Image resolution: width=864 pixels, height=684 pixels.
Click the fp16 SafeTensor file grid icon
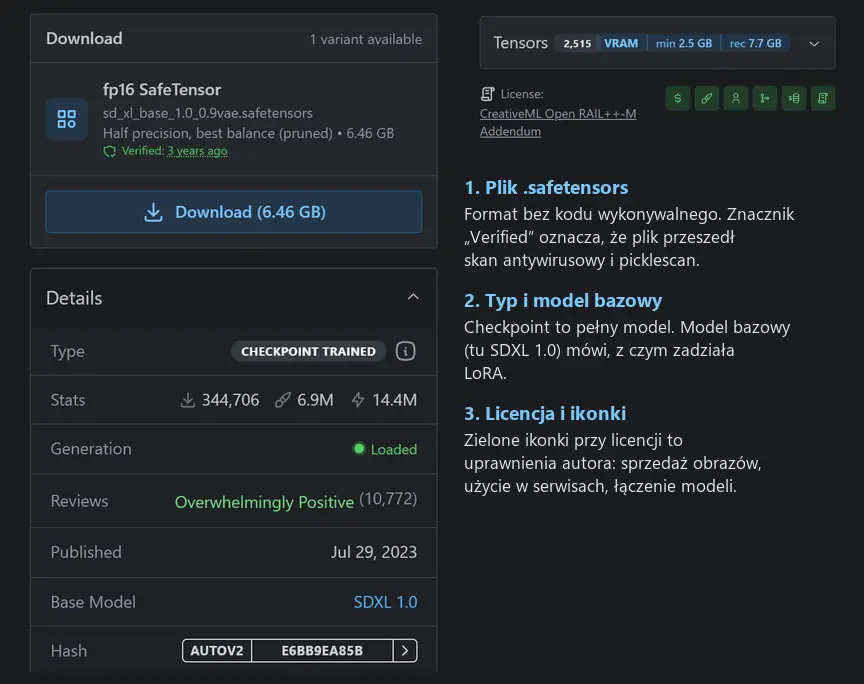67,119
